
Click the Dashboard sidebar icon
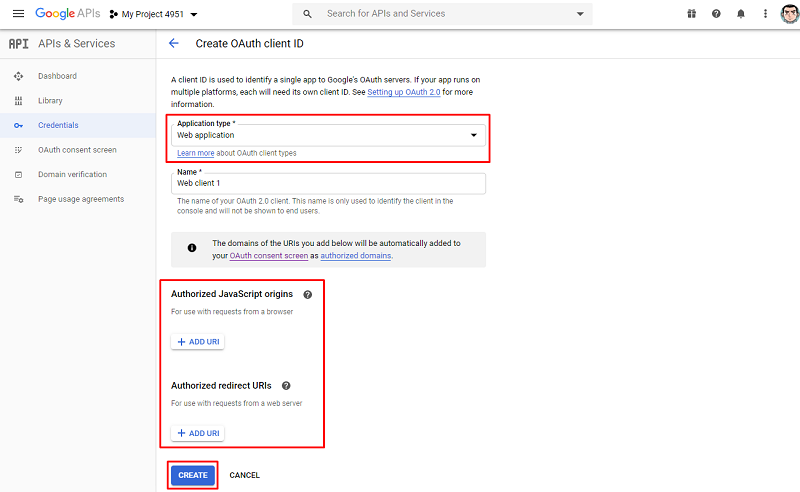click(x=18, y=76)
